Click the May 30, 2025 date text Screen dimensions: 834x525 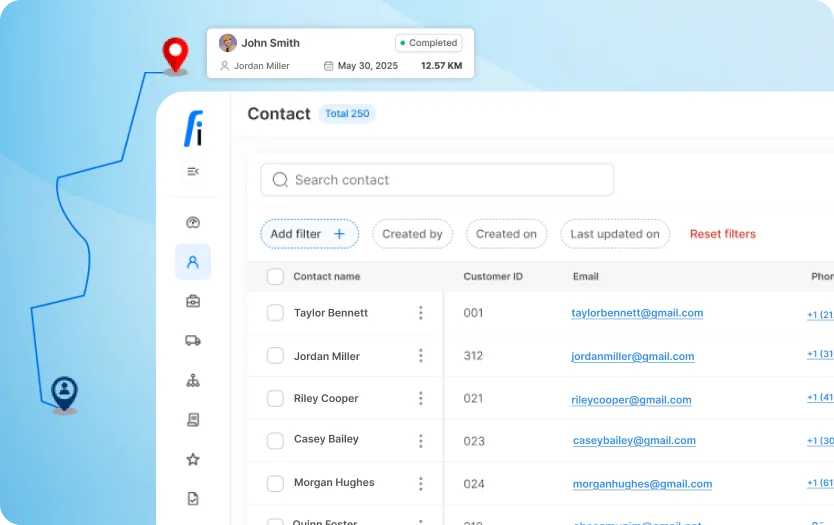click(368, 66)
